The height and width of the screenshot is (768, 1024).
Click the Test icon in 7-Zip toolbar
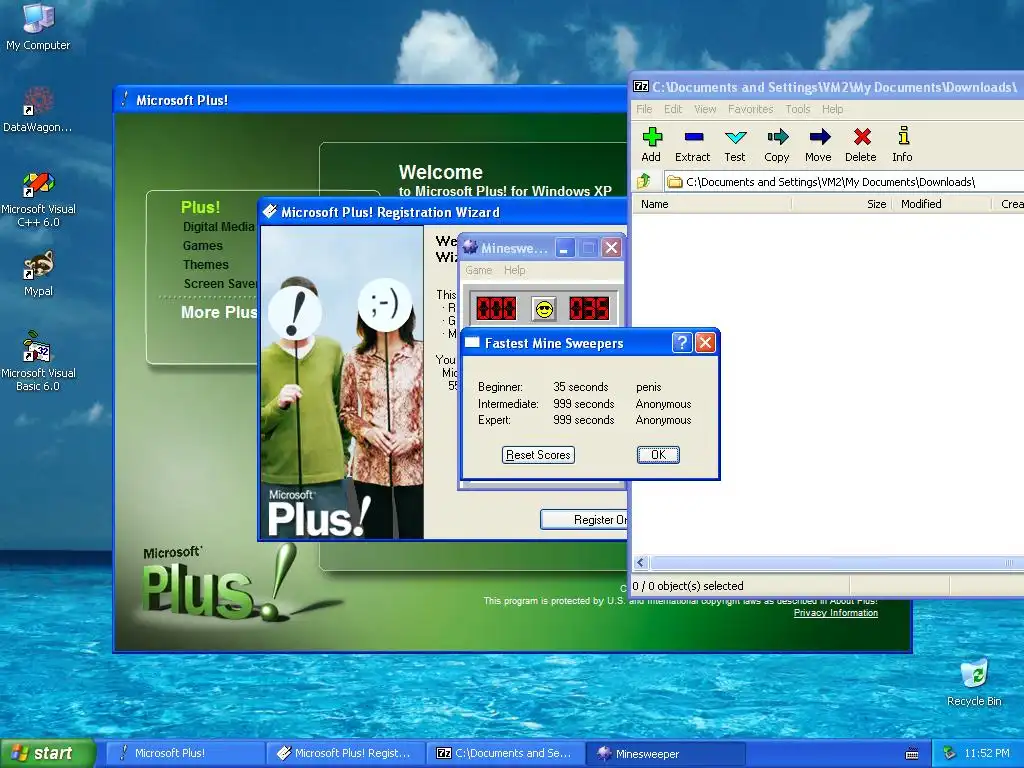(735, 144)
